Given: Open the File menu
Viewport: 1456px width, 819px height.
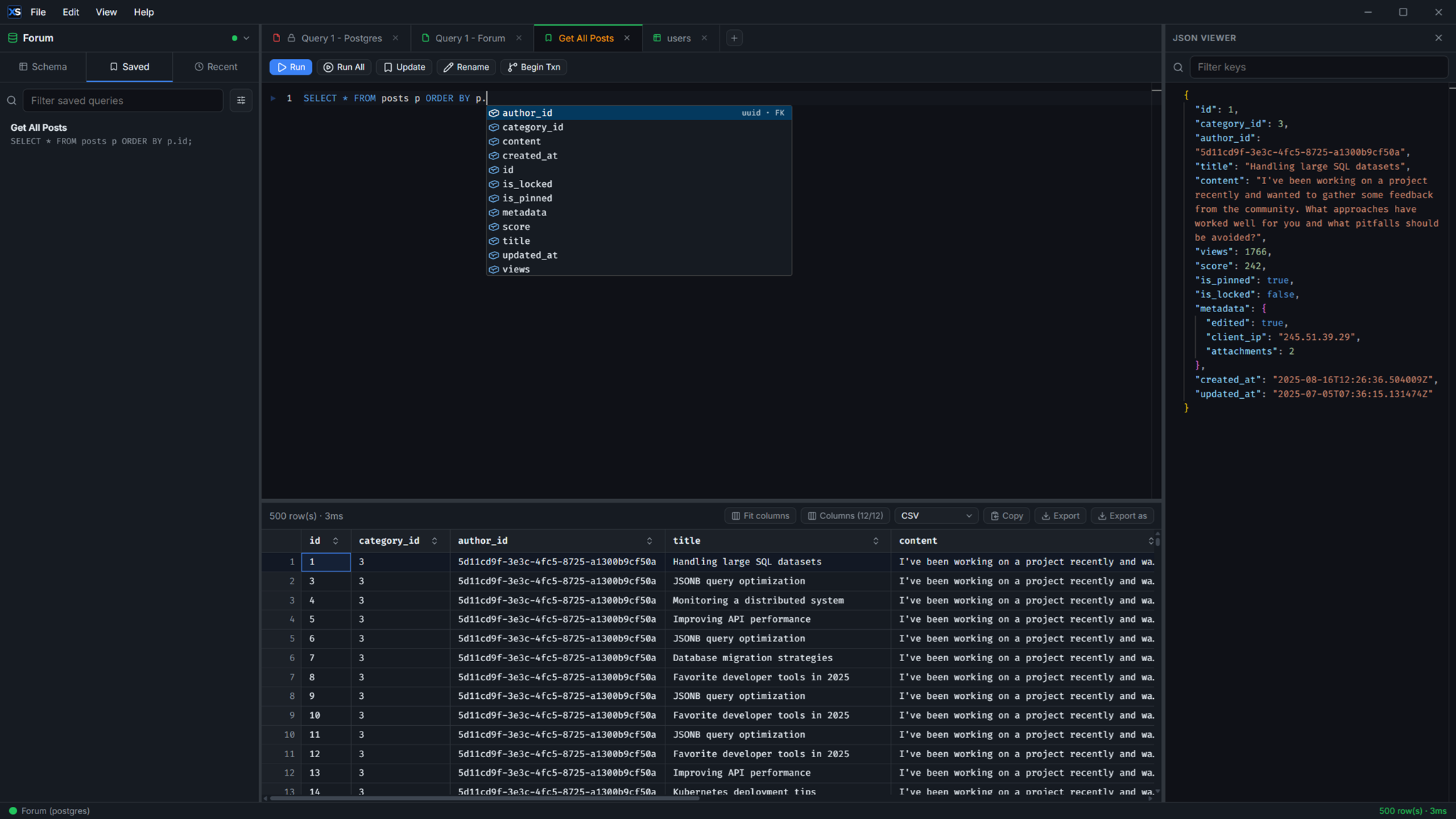Looking at the screenshot, I should [x=38, y=12].
